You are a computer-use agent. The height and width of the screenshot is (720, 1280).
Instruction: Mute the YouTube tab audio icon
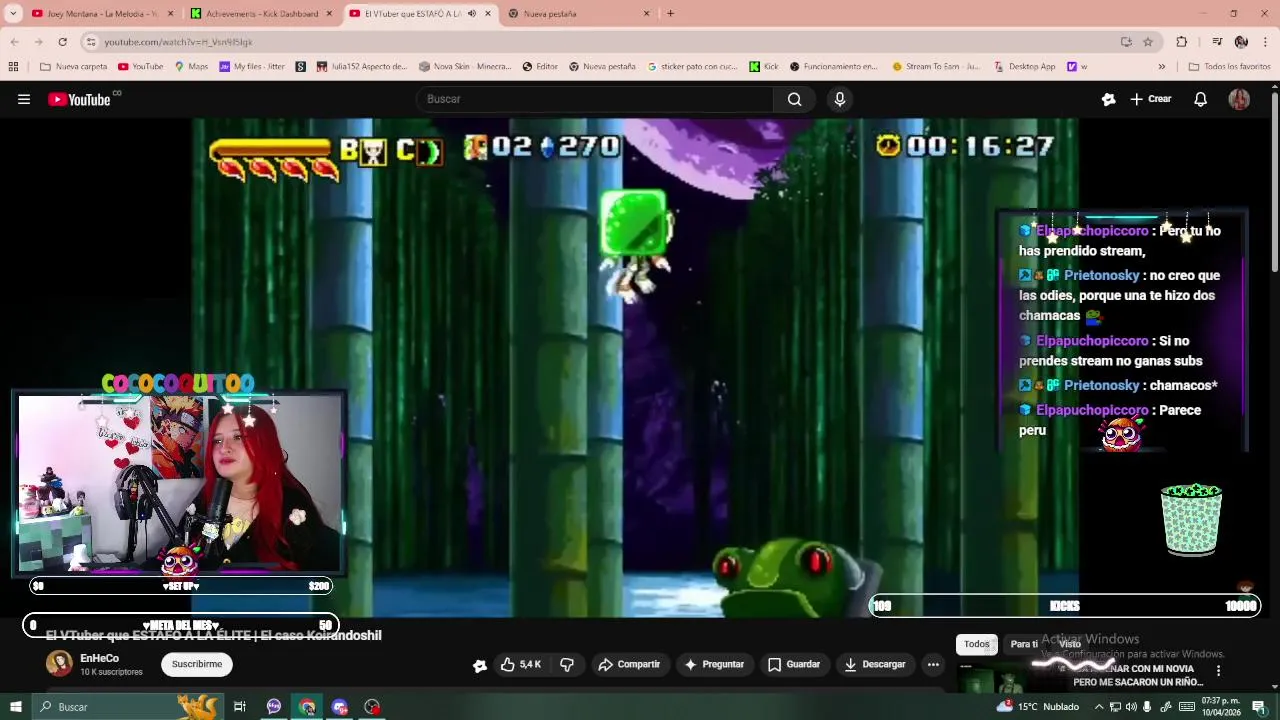pos(472,14)
